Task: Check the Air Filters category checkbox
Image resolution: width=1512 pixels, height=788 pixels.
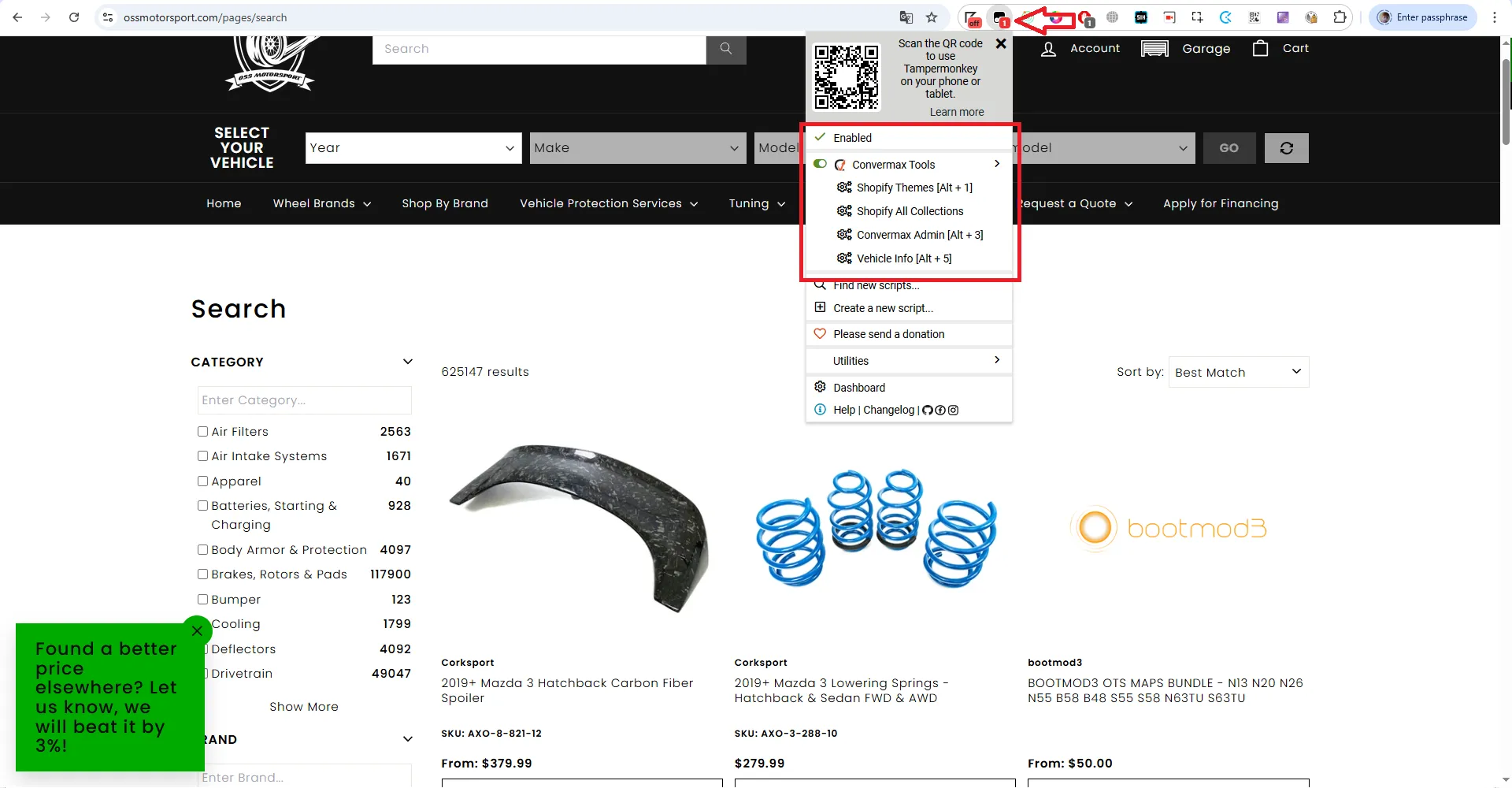Action: click(202, 432)
